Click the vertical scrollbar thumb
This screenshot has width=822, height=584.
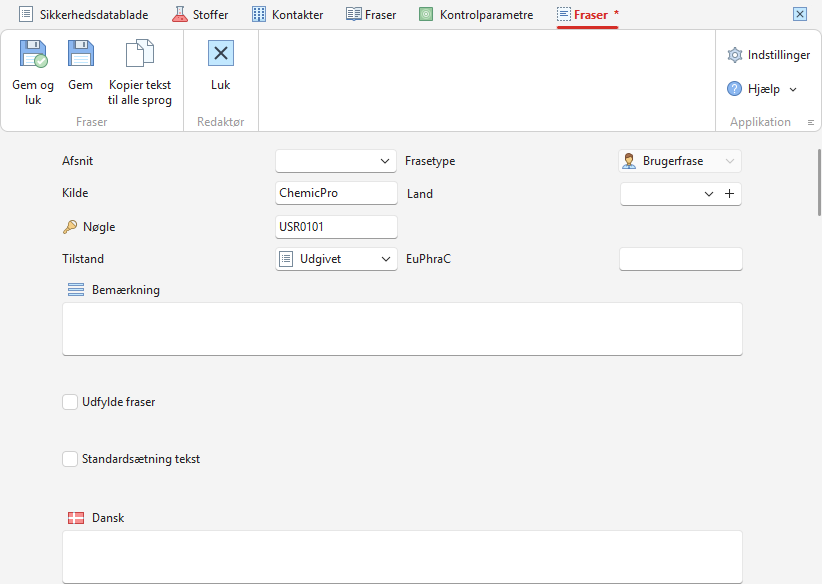(819, 182)
